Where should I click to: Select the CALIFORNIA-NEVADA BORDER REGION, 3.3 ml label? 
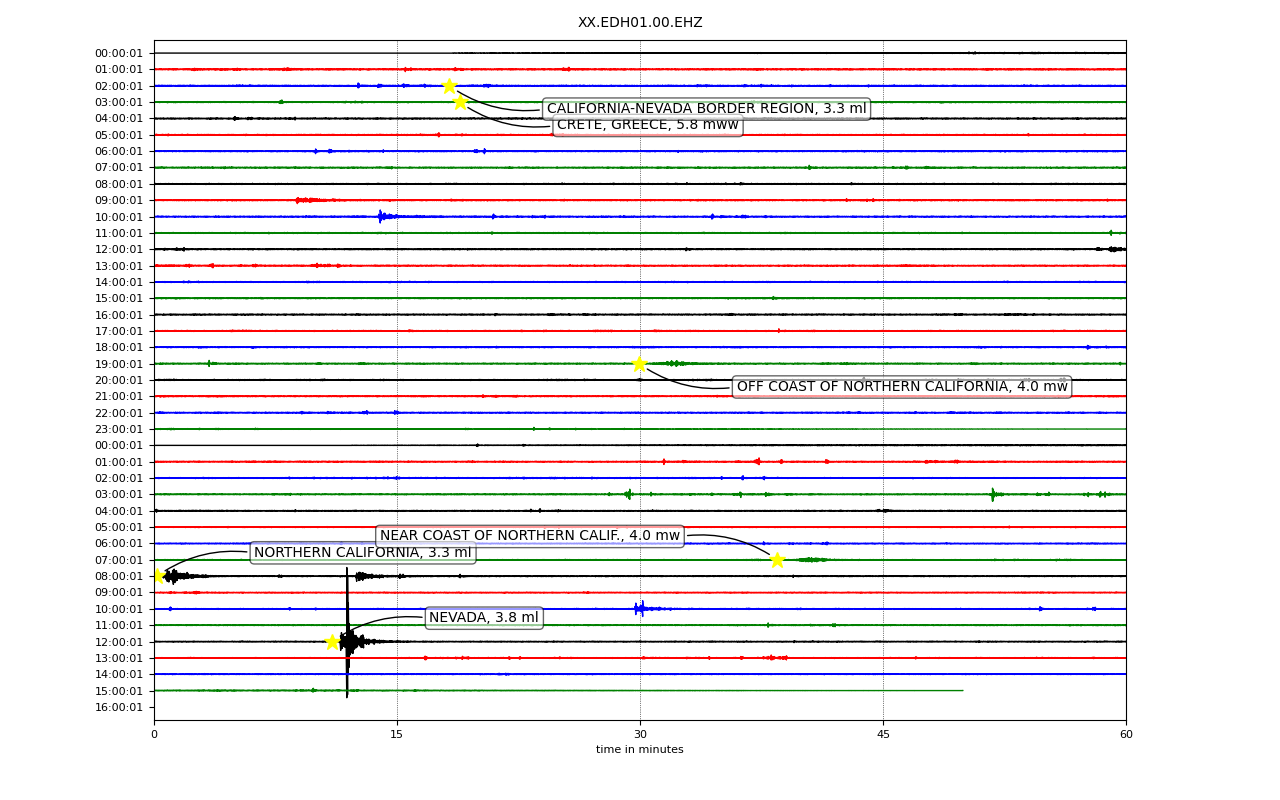pyautogui.click(x=707, y=109)
